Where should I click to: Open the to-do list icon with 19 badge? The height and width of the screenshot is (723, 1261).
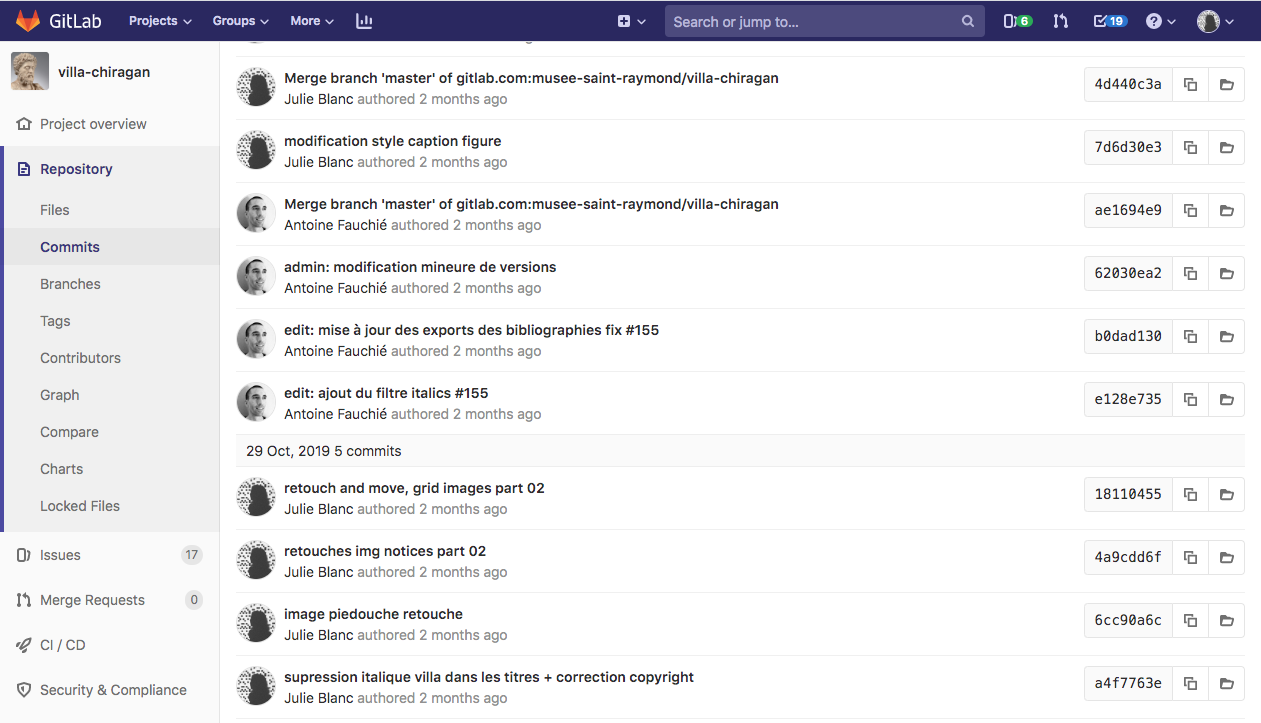tap(1110, 21)
